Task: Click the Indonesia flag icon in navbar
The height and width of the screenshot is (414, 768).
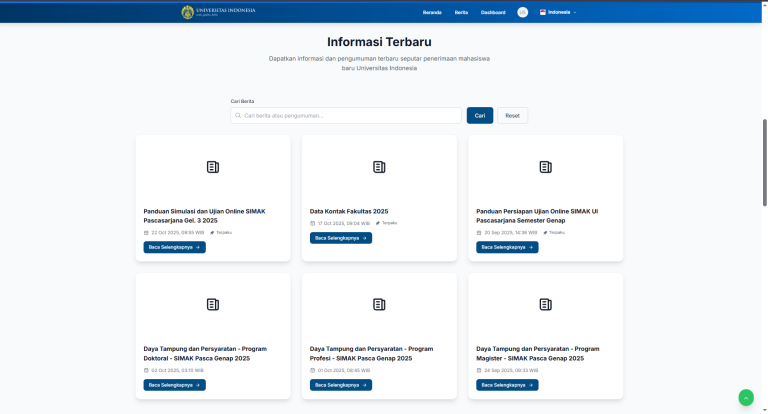Action: [543, 12]
